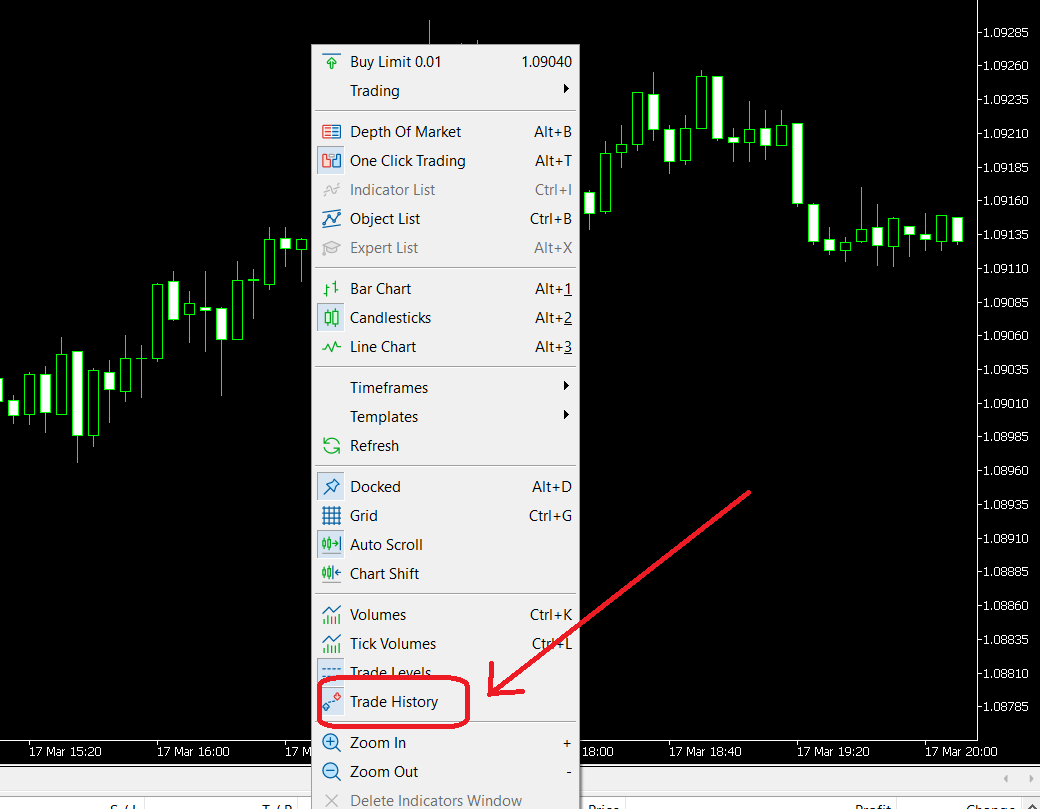Expand the Templates submenu arrow
This screenshot has width=1040, height=809.
[x=566, y=416]
